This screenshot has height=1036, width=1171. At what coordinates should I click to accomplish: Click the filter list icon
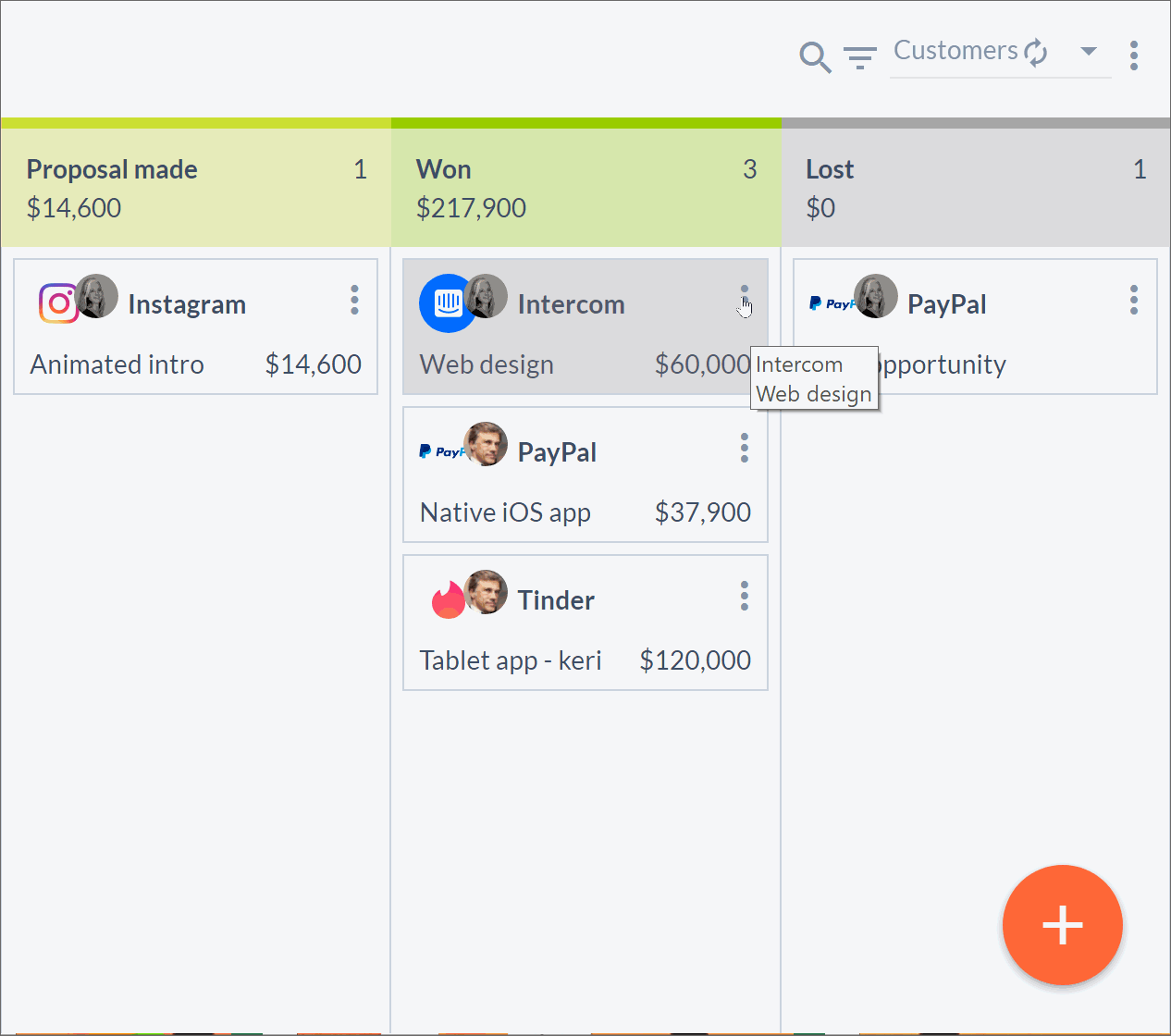pos(860,58)
